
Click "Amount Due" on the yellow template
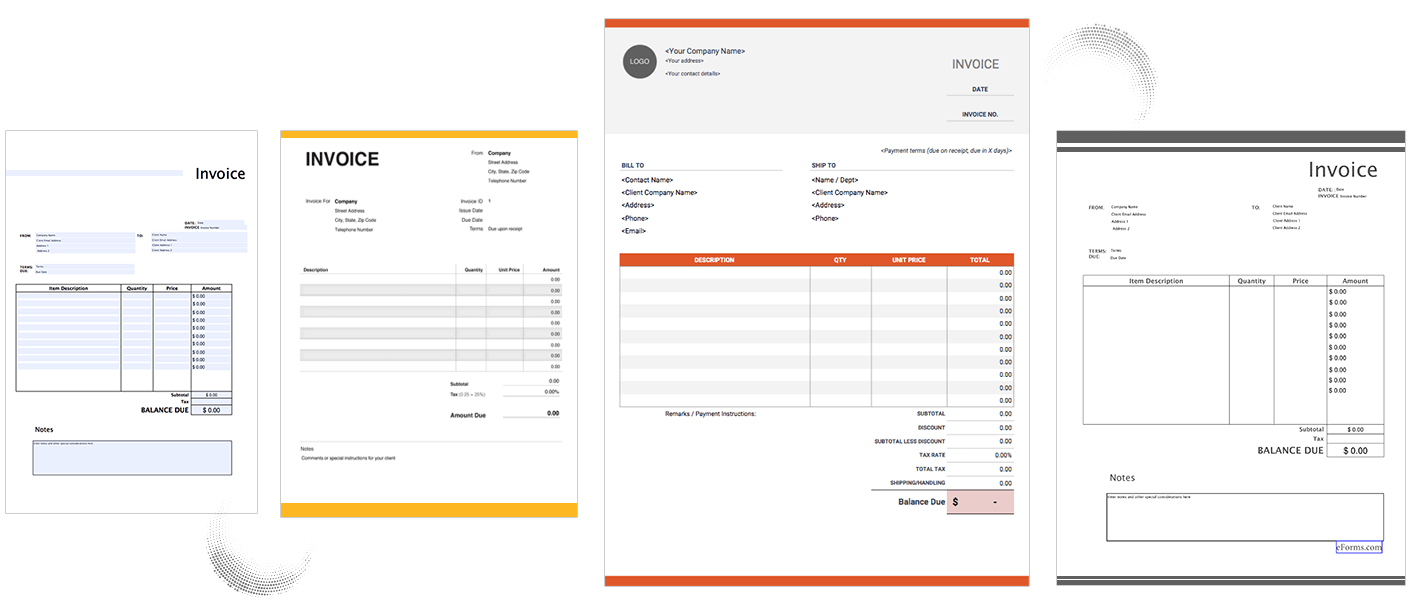click(468, 415)
